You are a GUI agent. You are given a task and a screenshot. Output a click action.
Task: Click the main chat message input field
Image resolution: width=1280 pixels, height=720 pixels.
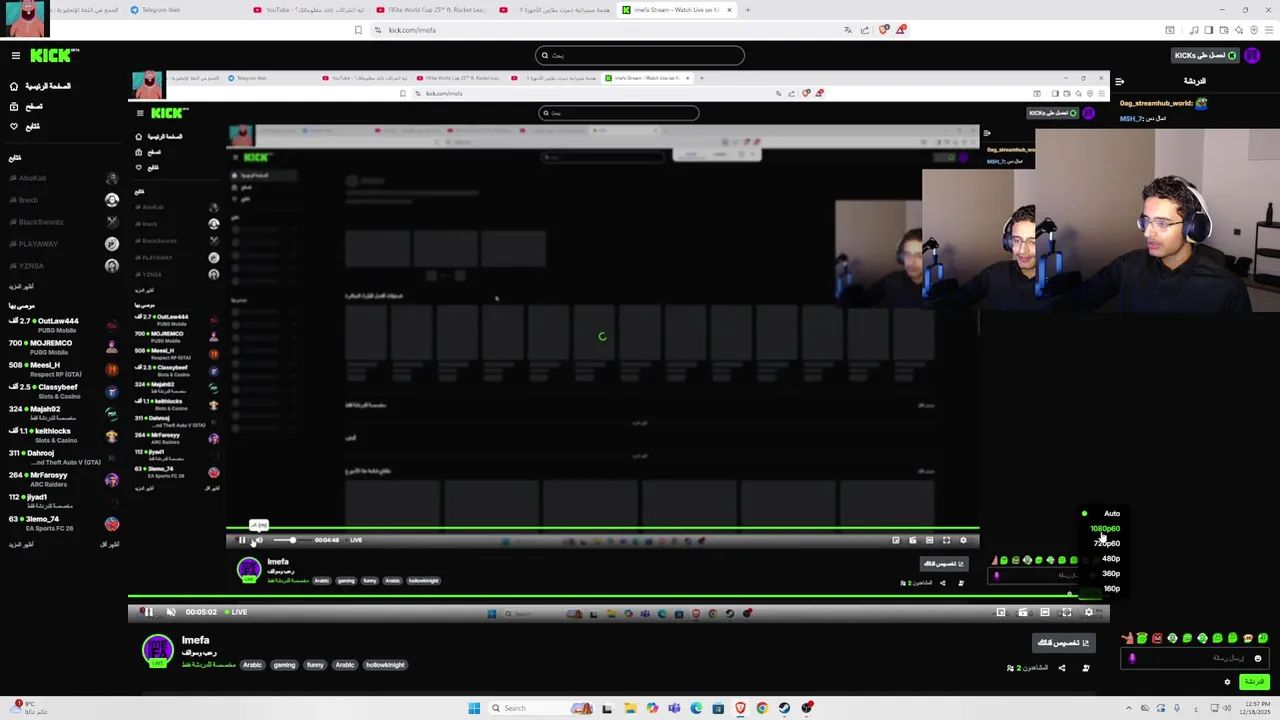point(1195,658)
